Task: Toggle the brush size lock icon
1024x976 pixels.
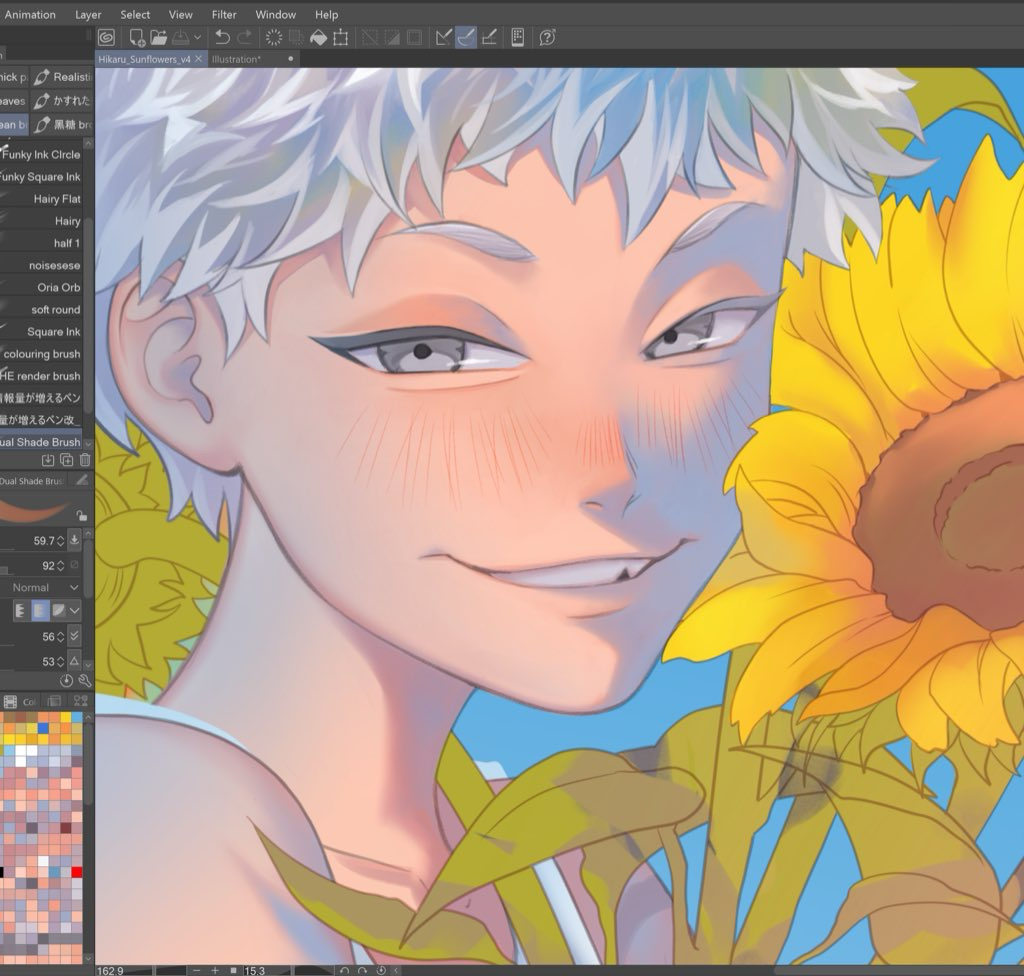Action: coord(82,515)
